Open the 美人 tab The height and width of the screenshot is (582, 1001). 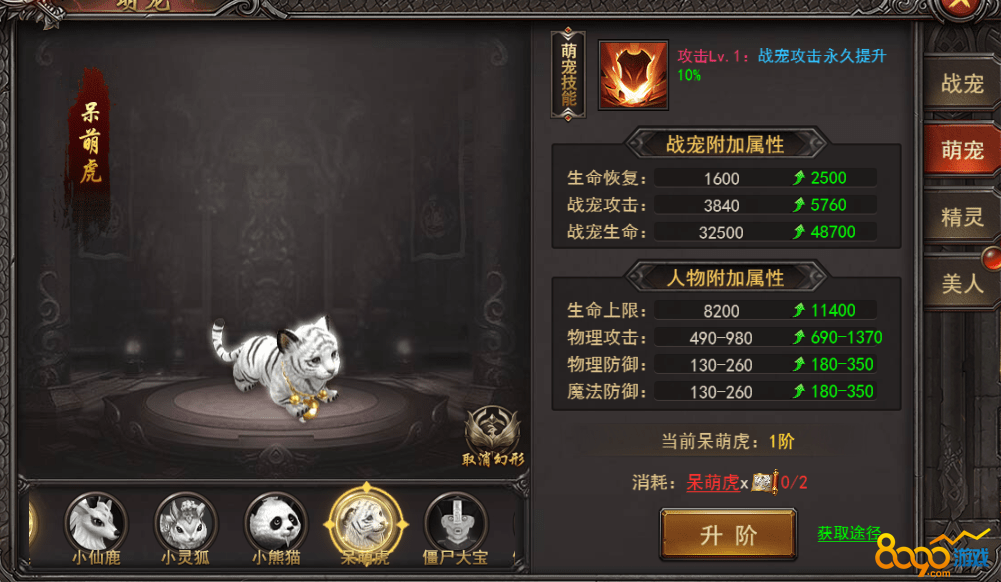(962, 283)
